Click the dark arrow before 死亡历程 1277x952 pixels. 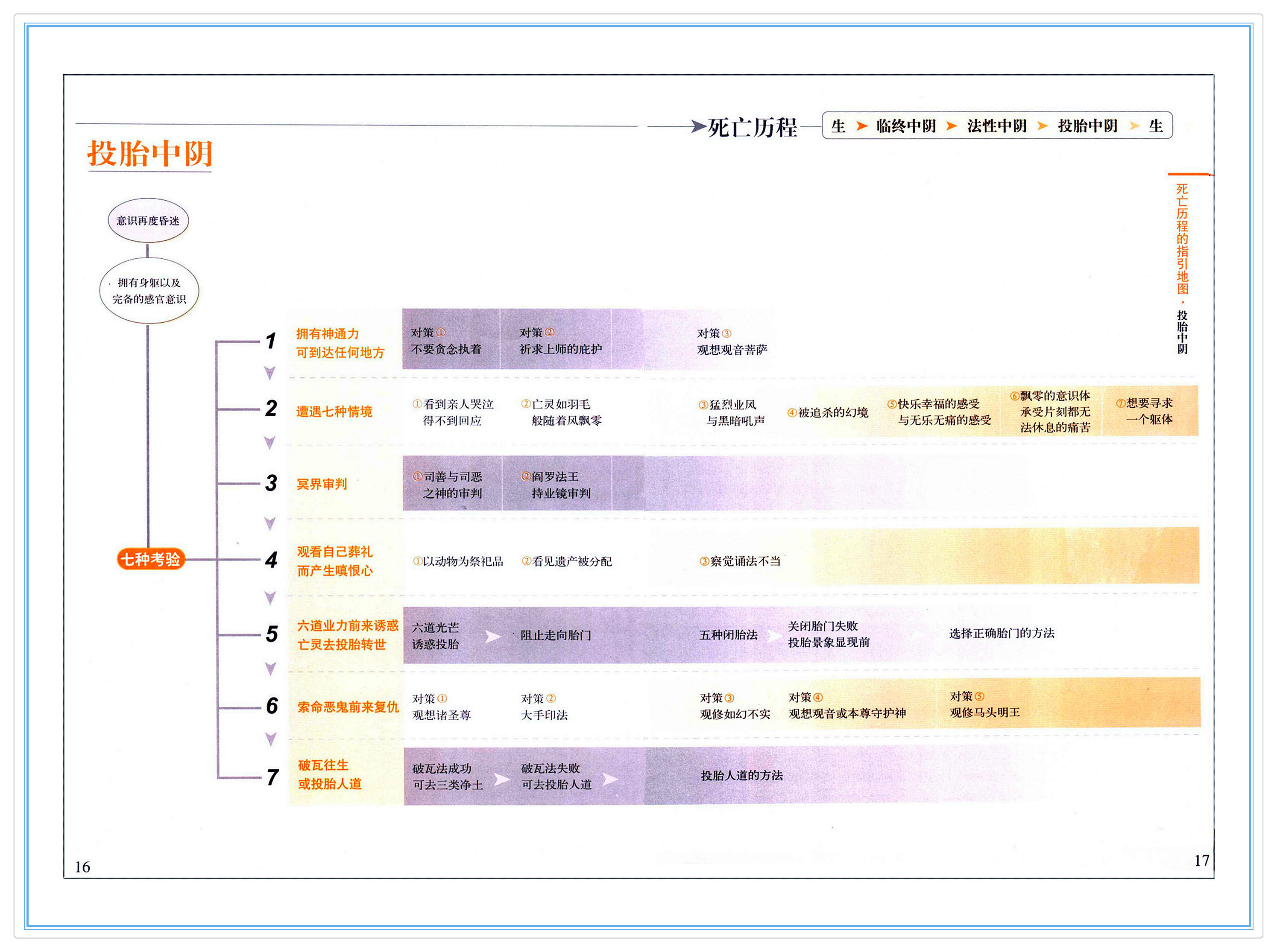[x=698, y=126]
